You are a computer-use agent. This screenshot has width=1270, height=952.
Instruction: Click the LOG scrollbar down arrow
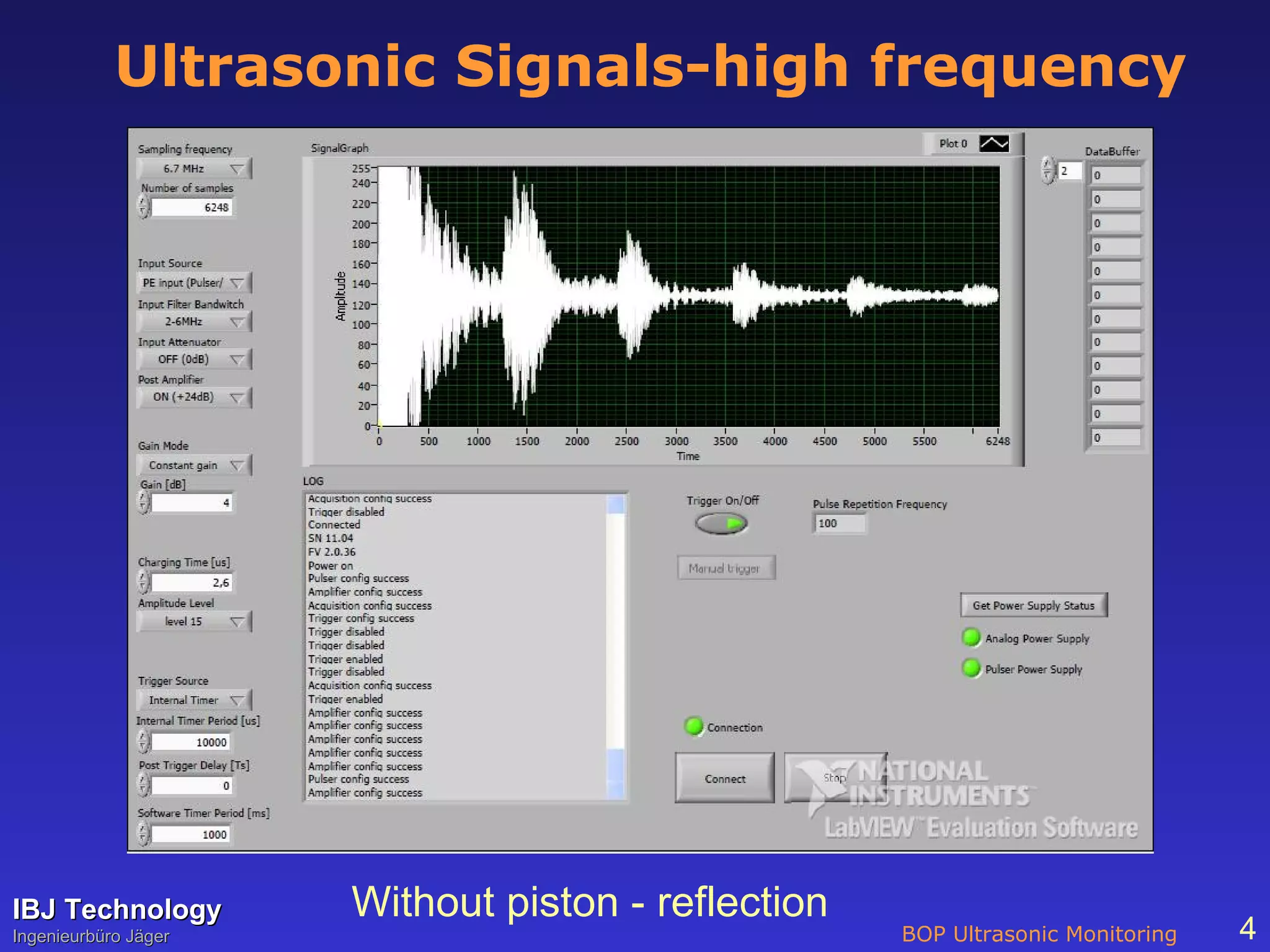click(x=616, y=790)
